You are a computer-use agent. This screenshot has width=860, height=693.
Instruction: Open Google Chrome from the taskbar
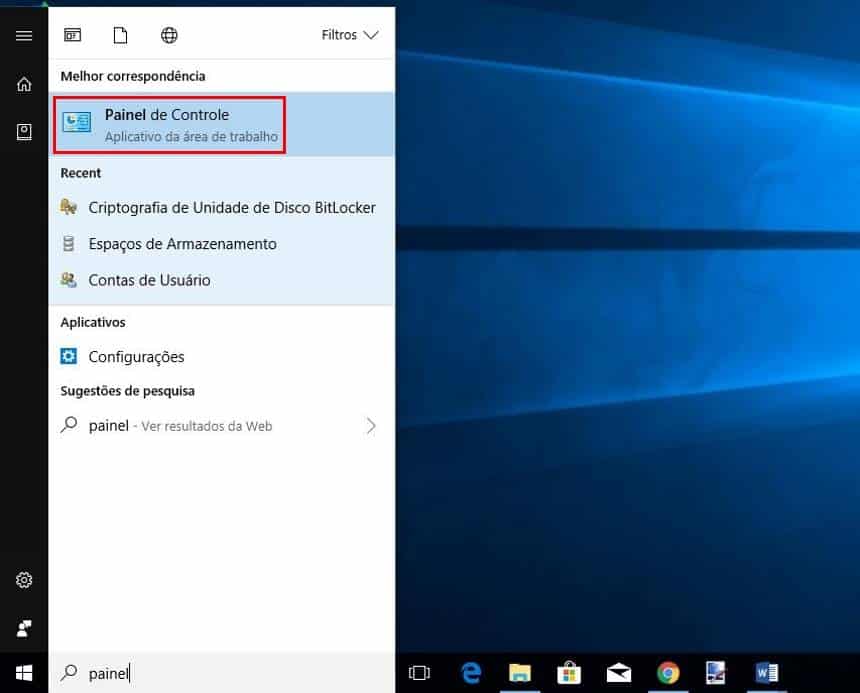668,673
